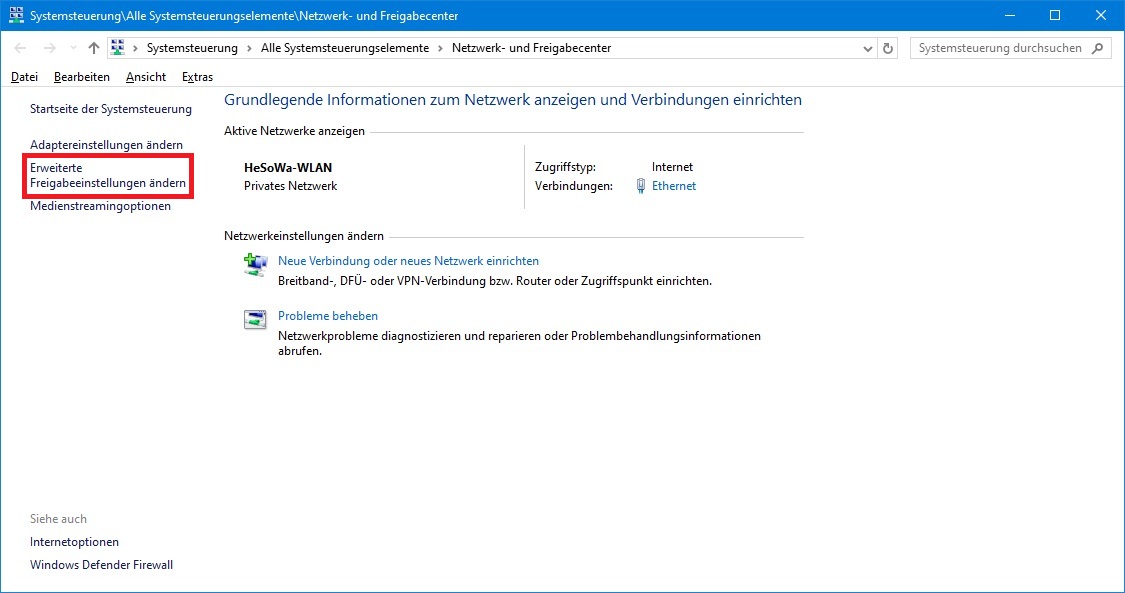Image resolution: width=1125 pixels, height=593 pixels.
Task: Open the recent locations dropdown arrow
Action: [73, 48]
